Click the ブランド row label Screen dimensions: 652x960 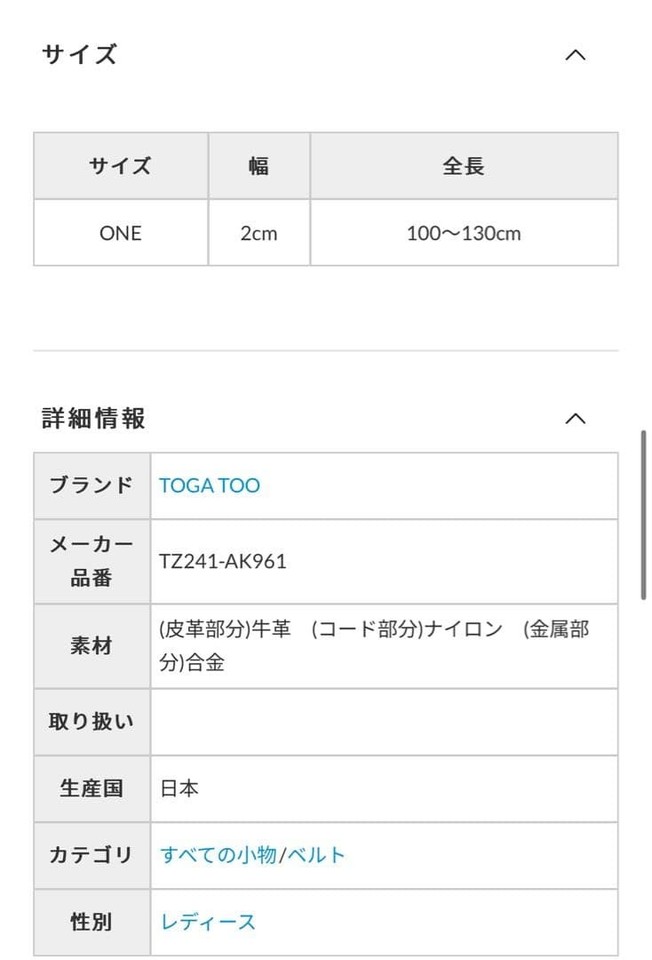pos(92,486)
